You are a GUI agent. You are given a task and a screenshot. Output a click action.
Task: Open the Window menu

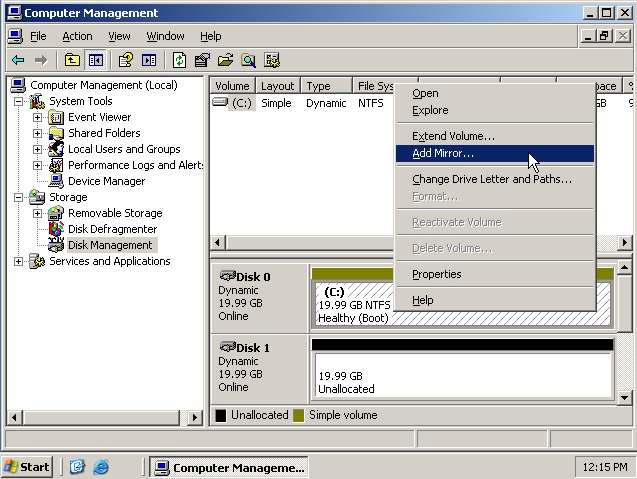[165, 37]
